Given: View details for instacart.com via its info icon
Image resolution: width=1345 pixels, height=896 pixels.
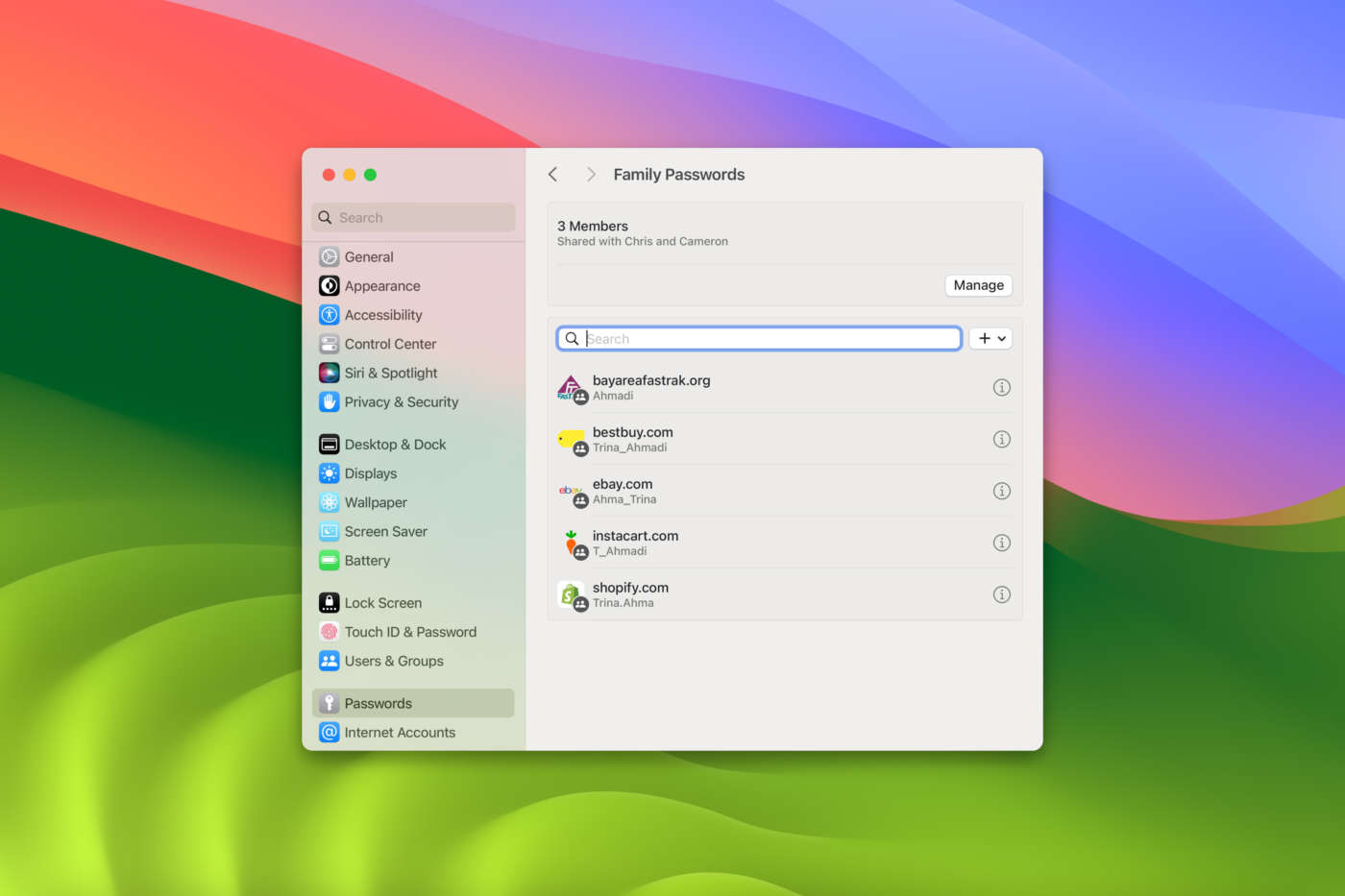Looking at the screenshot, I should click(x=1001, y=542).
